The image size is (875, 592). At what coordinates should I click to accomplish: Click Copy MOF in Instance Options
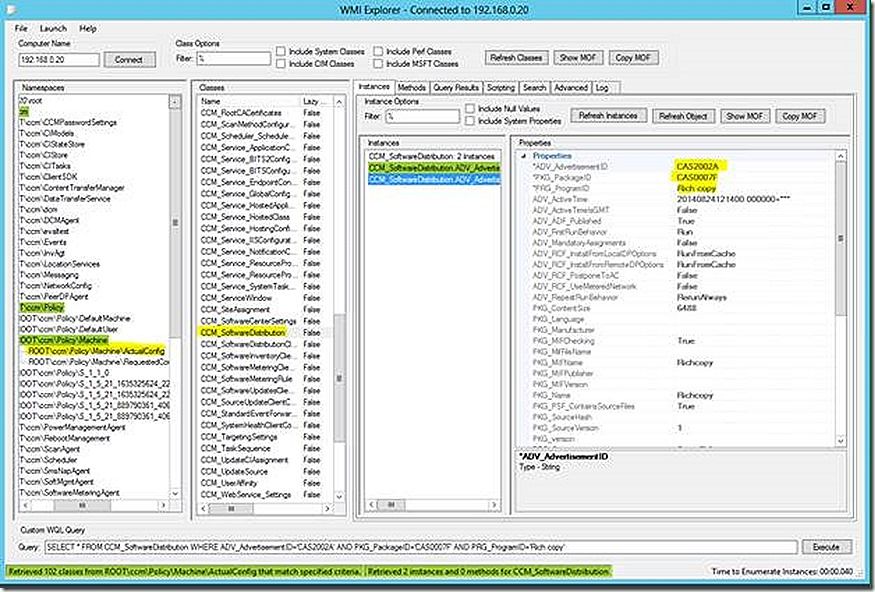point(800,116)
